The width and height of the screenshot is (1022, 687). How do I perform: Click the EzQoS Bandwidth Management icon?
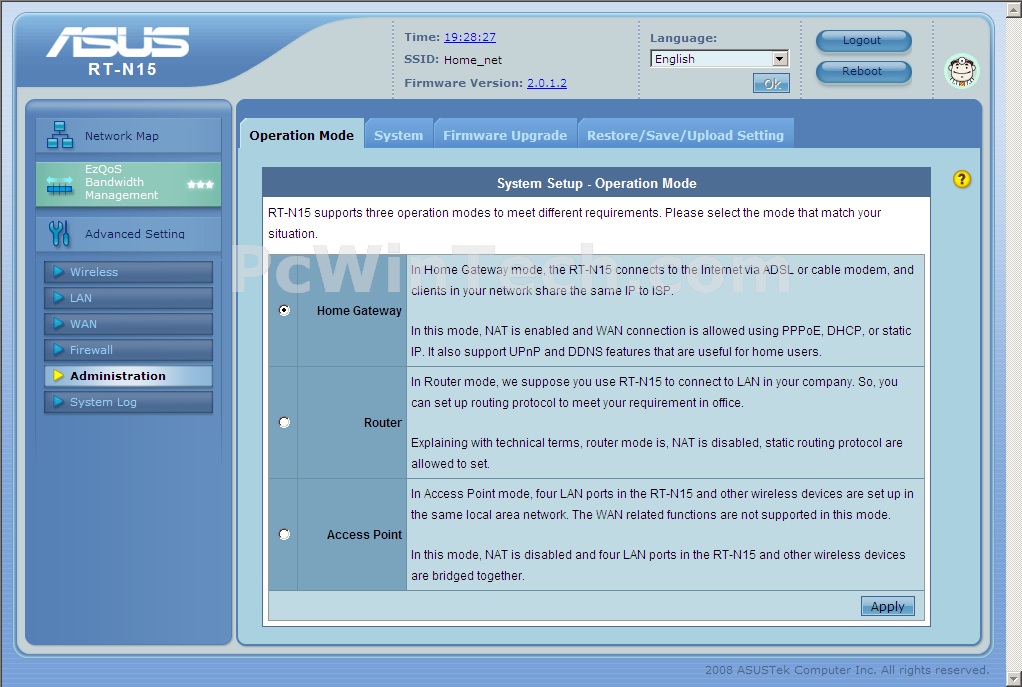pos(60,186)
